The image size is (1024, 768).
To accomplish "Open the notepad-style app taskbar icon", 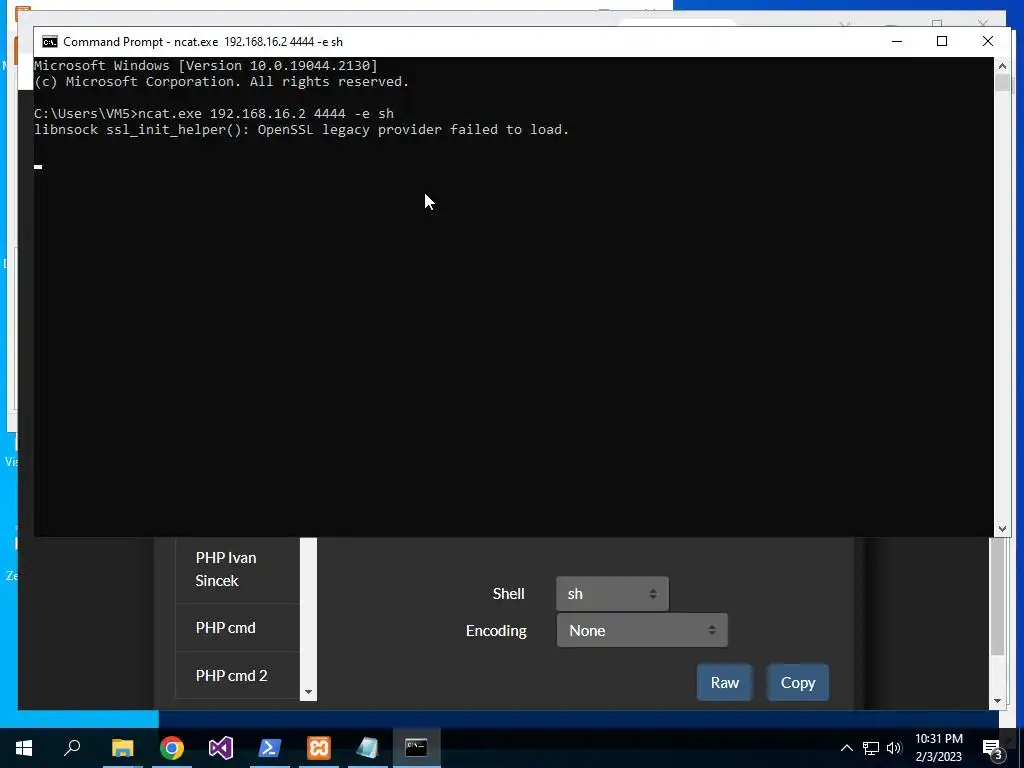I will [368, 748].
